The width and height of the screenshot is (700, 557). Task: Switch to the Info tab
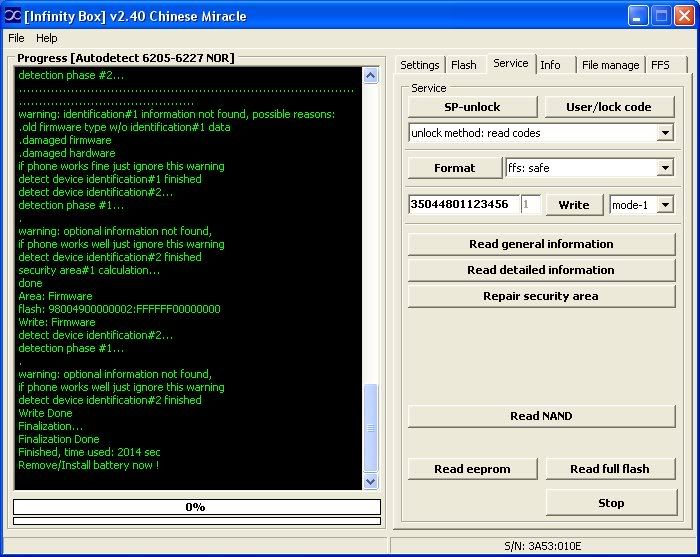coord(550,65)
